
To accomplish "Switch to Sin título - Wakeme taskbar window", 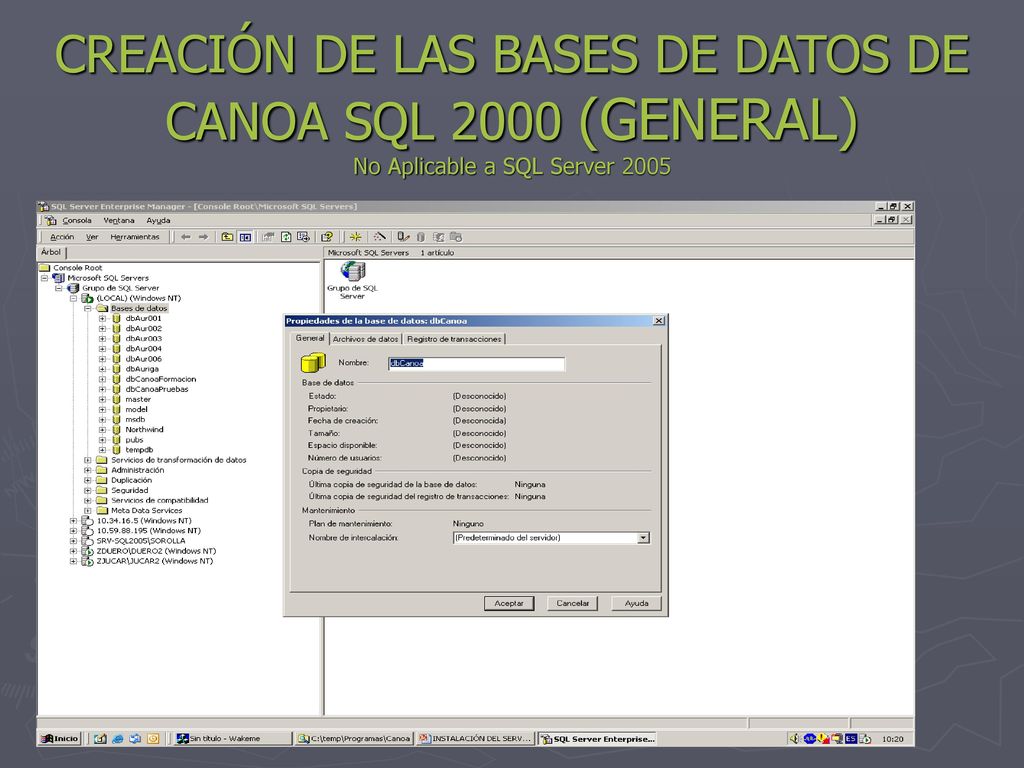I will pos(232,739).
